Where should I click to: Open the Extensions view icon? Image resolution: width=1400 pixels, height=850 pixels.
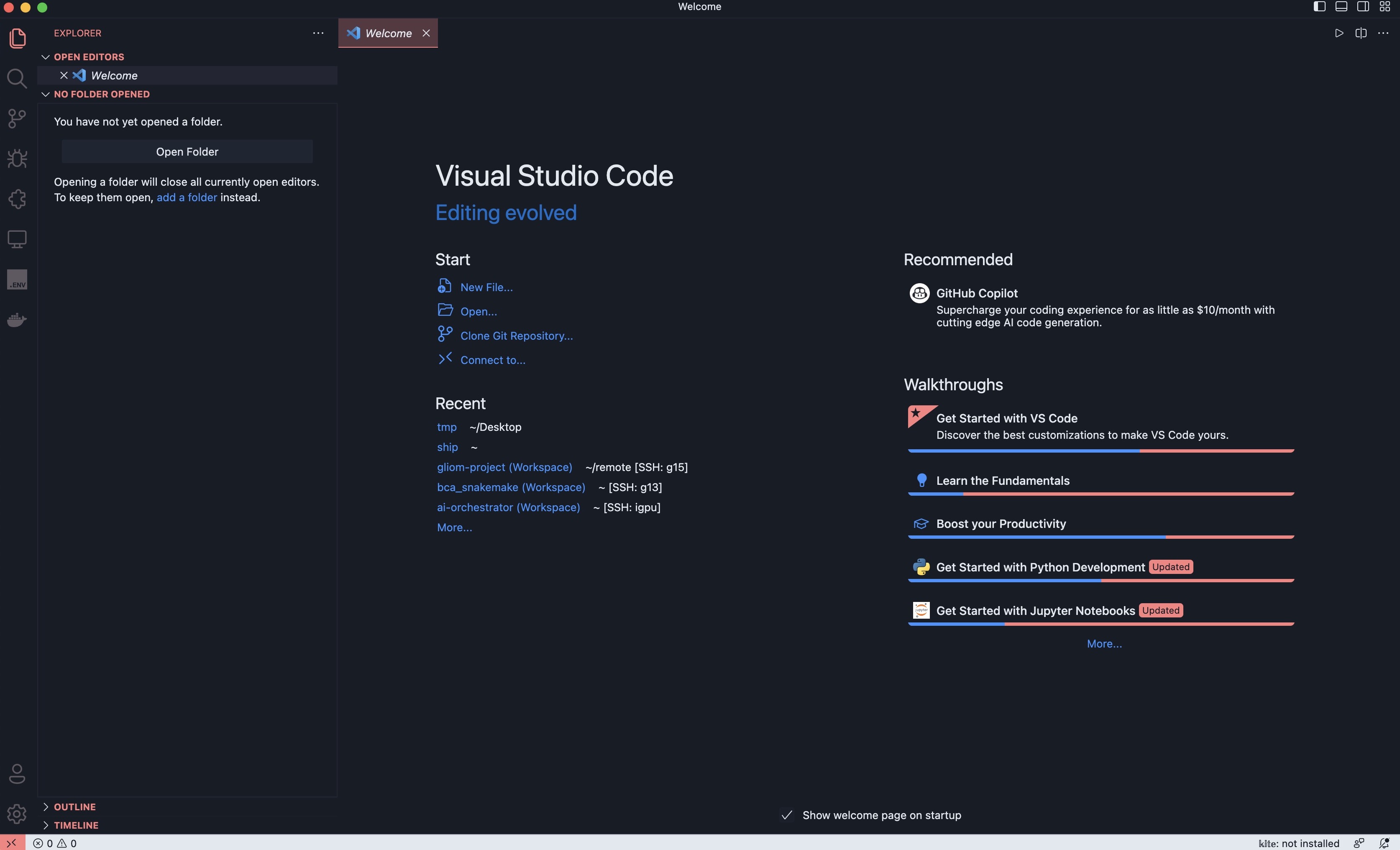click(17, 199)
